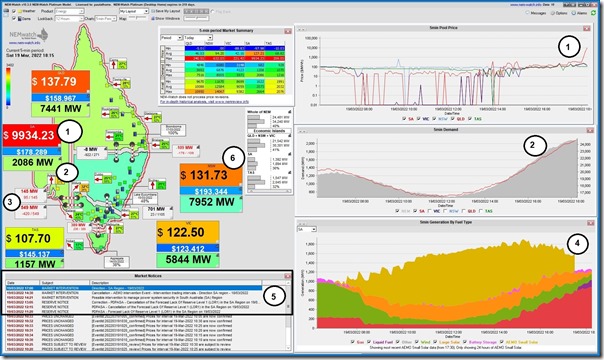The height and width of the screenshot is (360, 604).
Task: Toggle the Weather checkbox in toolbar
Action: 14,12
